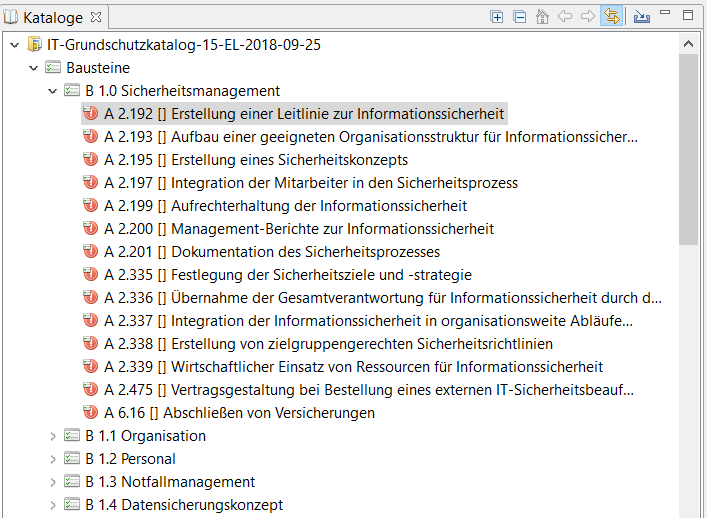The image size is (707, 518).
Task: Select A 2.338 Erstellung von zielgruppengerechten Sicherheitsrichtlinien
Action: (328, 344)
